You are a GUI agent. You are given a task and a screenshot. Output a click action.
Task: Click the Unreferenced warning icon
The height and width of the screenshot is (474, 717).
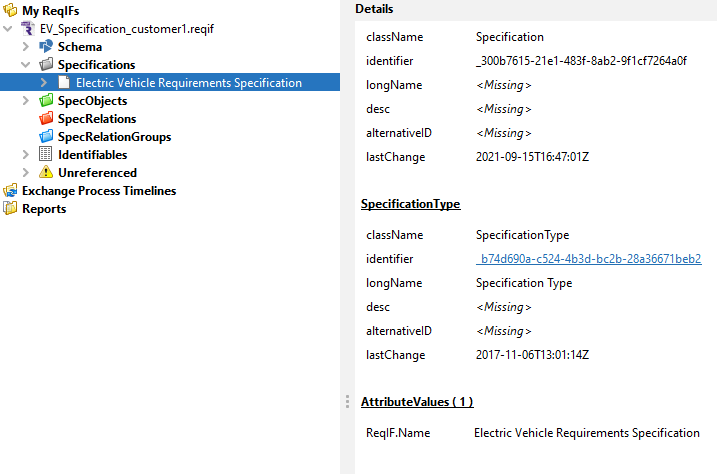pos(46,173)
